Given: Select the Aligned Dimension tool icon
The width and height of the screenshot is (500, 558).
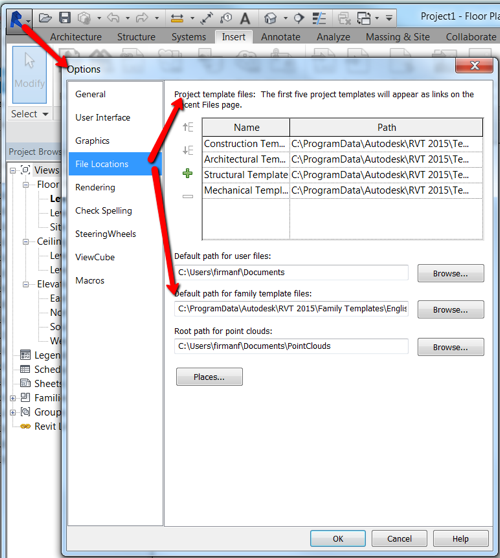Looking at the screenshot, I should pos(206,18).
